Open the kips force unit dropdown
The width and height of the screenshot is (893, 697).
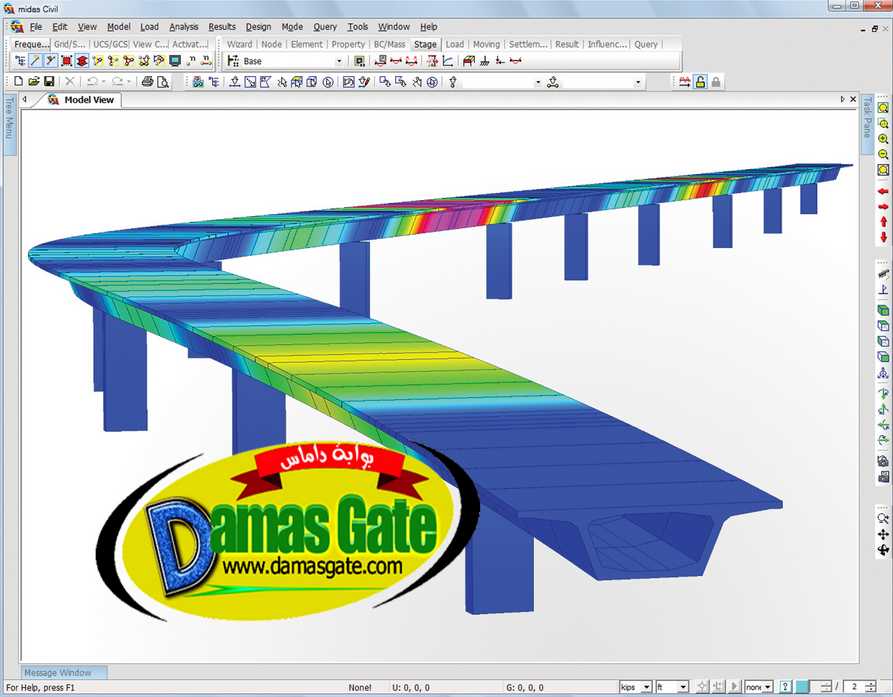tap(635, 687)
